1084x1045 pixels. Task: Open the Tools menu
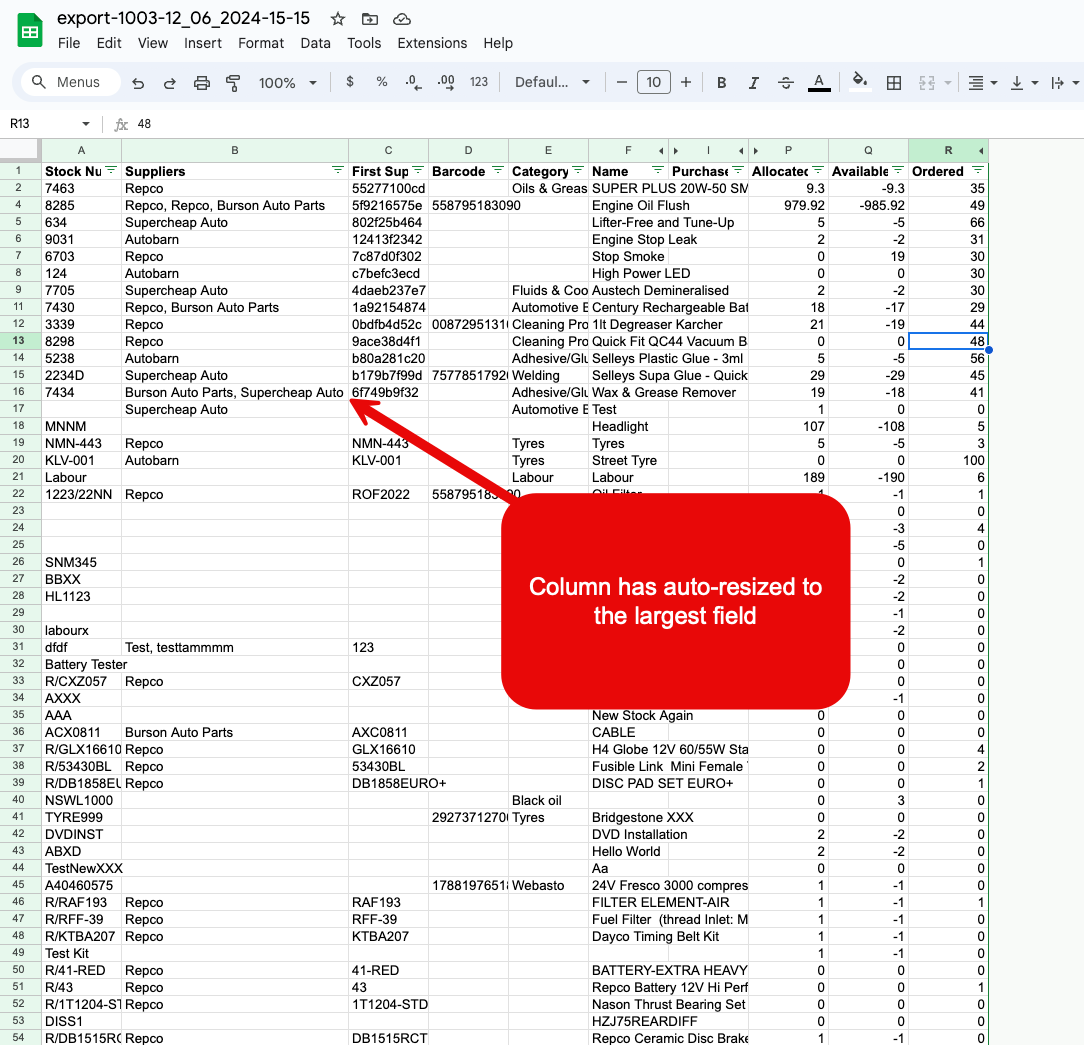pyautogui.click(x=364, y=44)
